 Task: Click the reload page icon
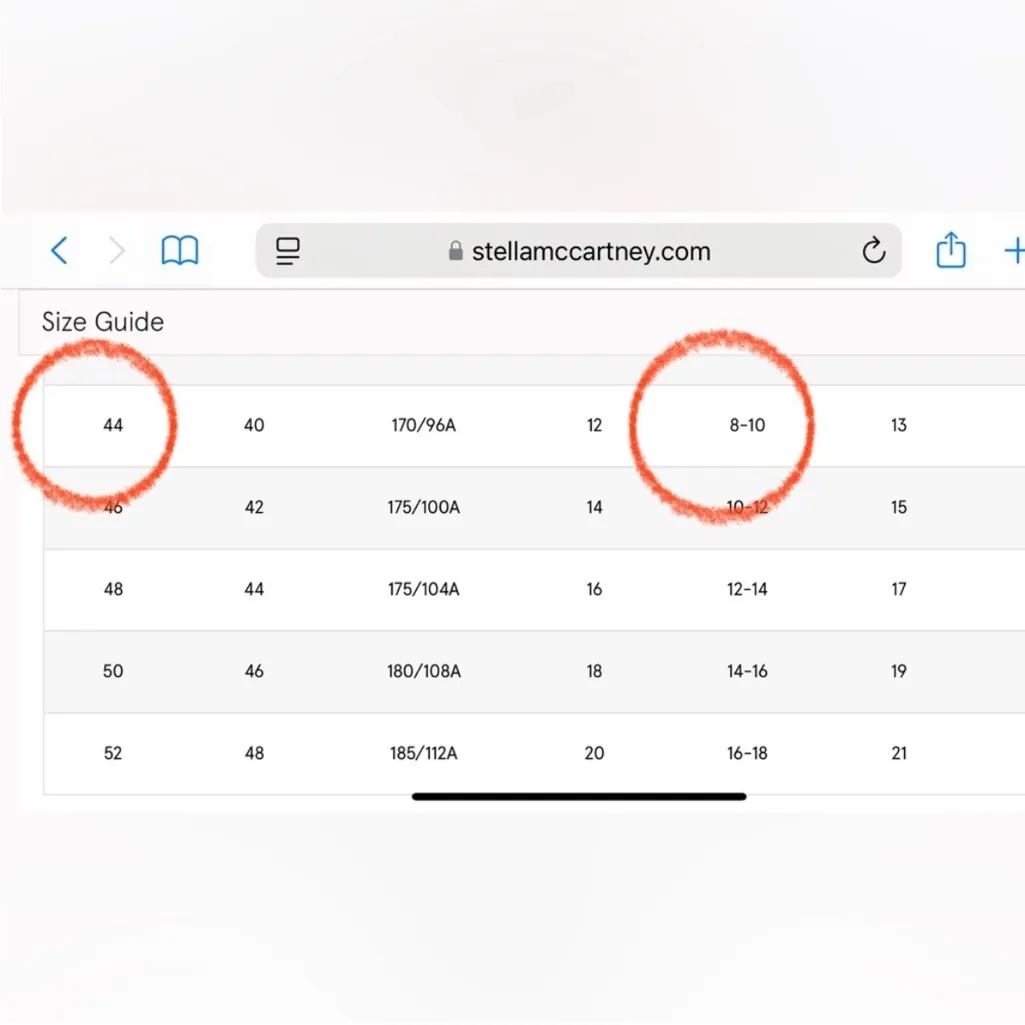(873, 250)
